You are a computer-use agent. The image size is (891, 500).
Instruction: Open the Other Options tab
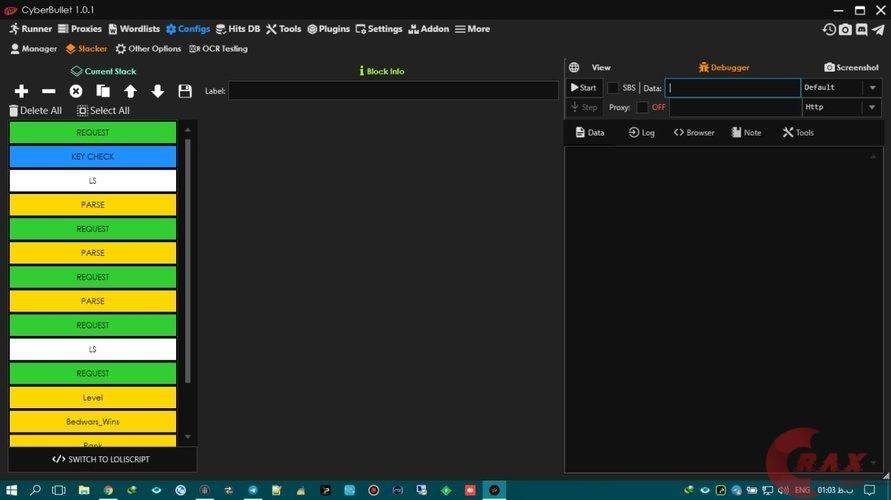coord(148,49)
